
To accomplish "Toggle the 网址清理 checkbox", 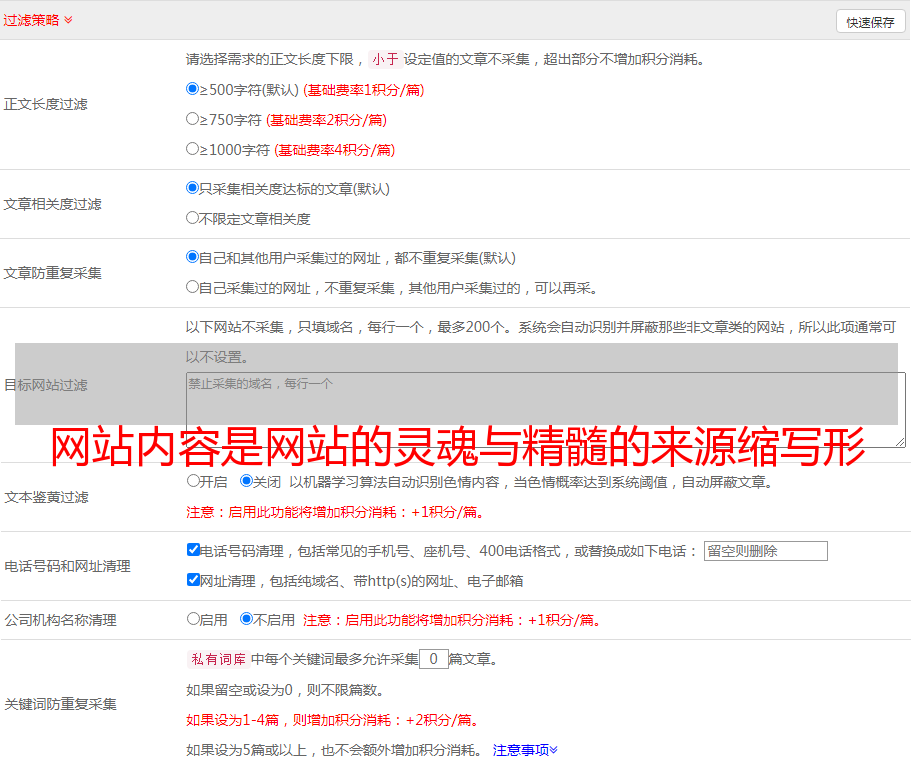I will 193,580.
